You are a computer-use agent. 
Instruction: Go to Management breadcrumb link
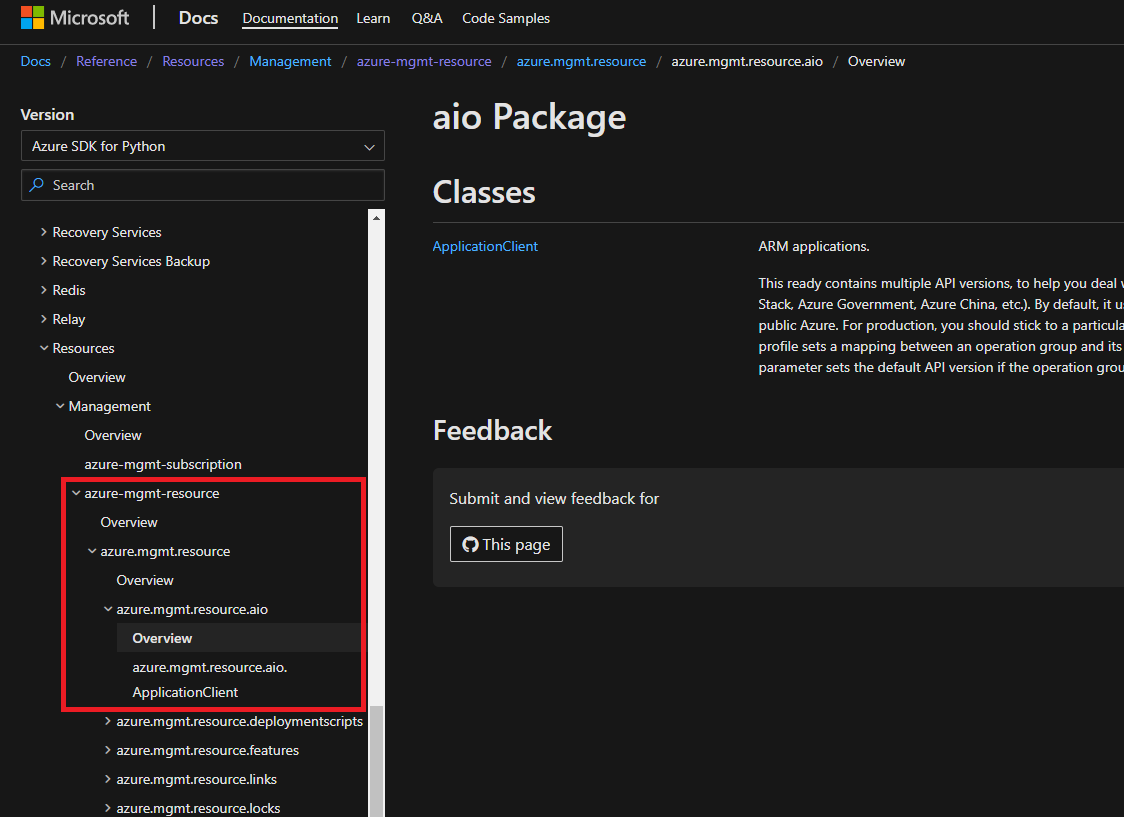[290, 62]
